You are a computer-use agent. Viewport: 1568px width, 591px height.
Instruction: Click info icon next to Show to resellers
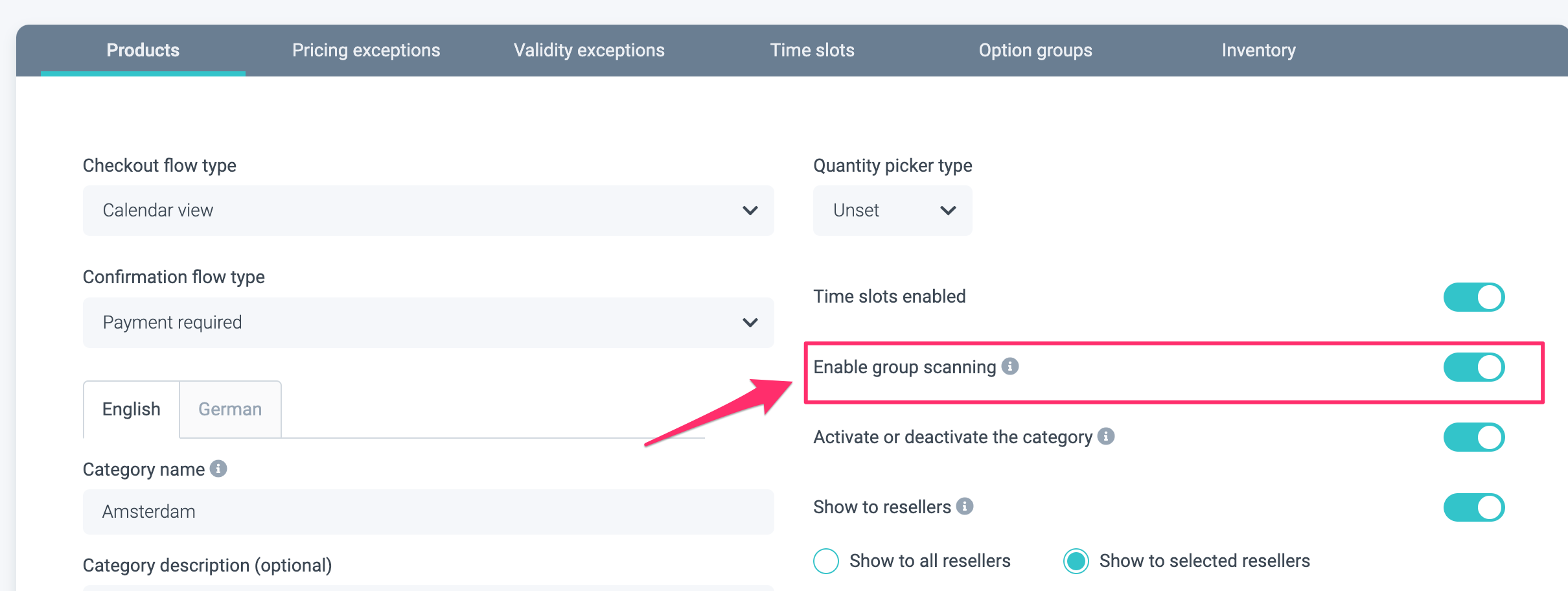pos(965,506)
